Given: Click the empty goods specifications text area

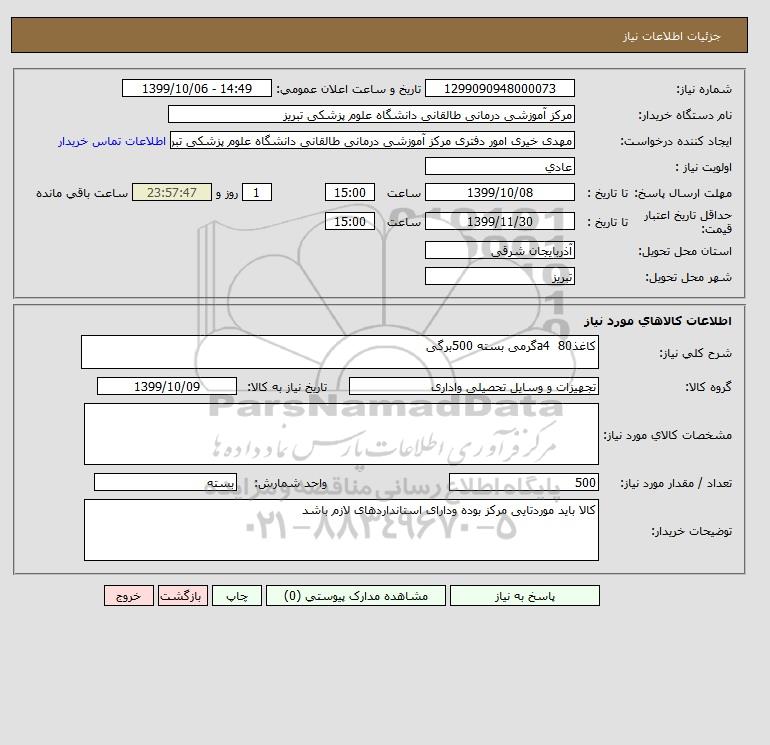Looking at the screenshot, I should click(x=341, y=434).
